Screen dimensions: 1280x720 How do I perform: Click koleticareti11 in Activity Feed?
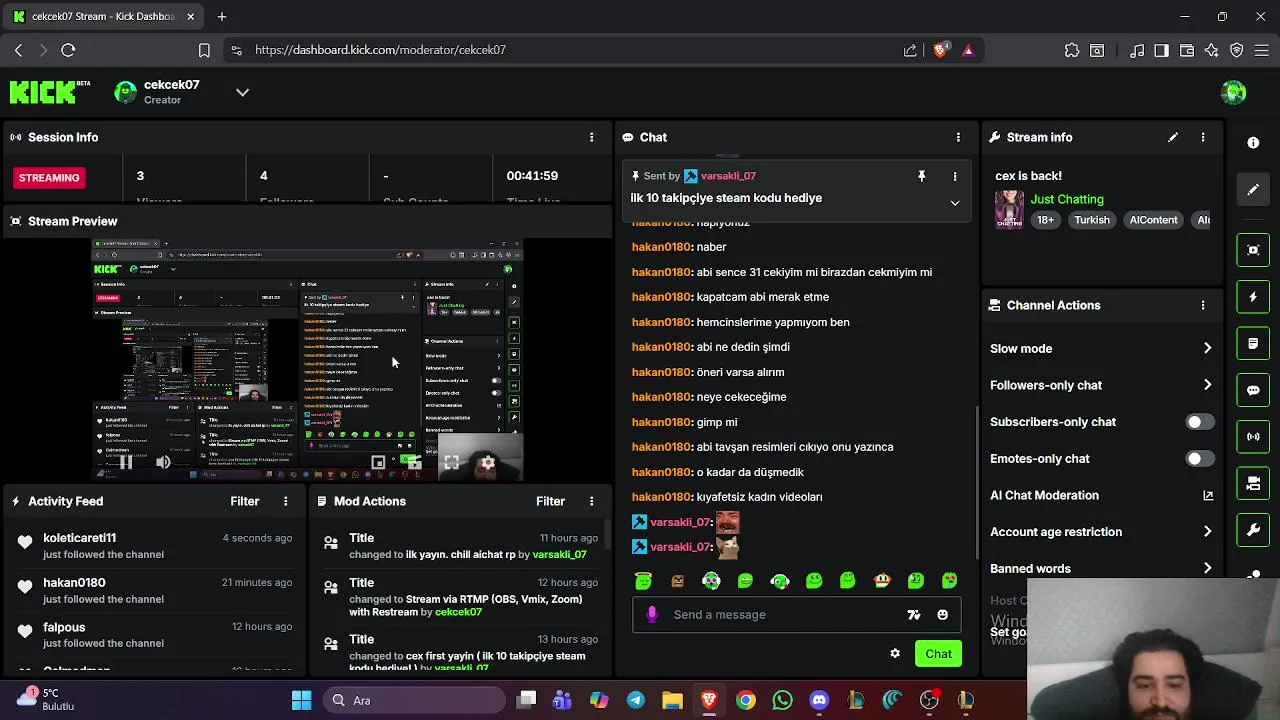point(79,538)
